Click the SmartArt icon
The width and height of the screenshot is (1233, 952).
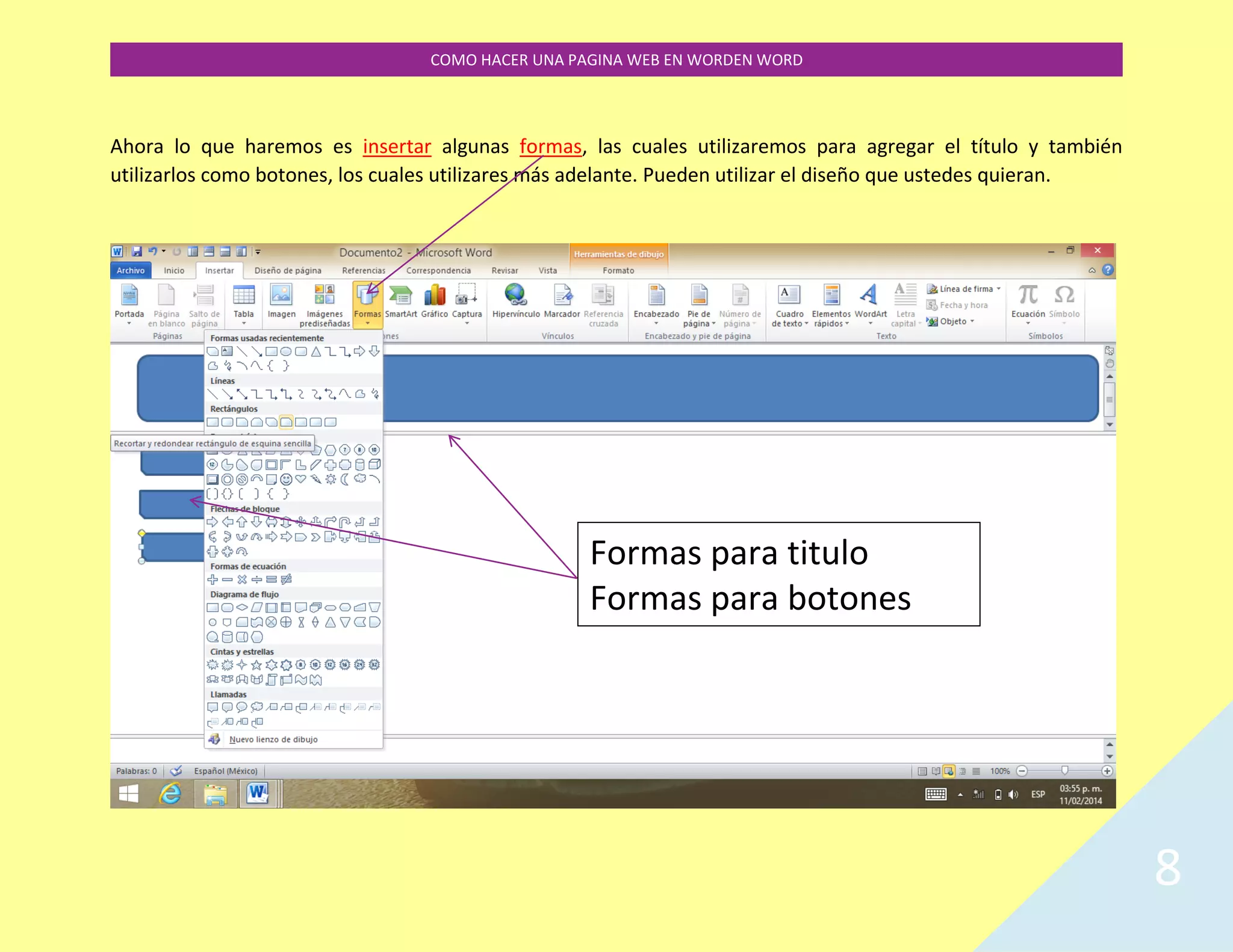pos(400,295)
